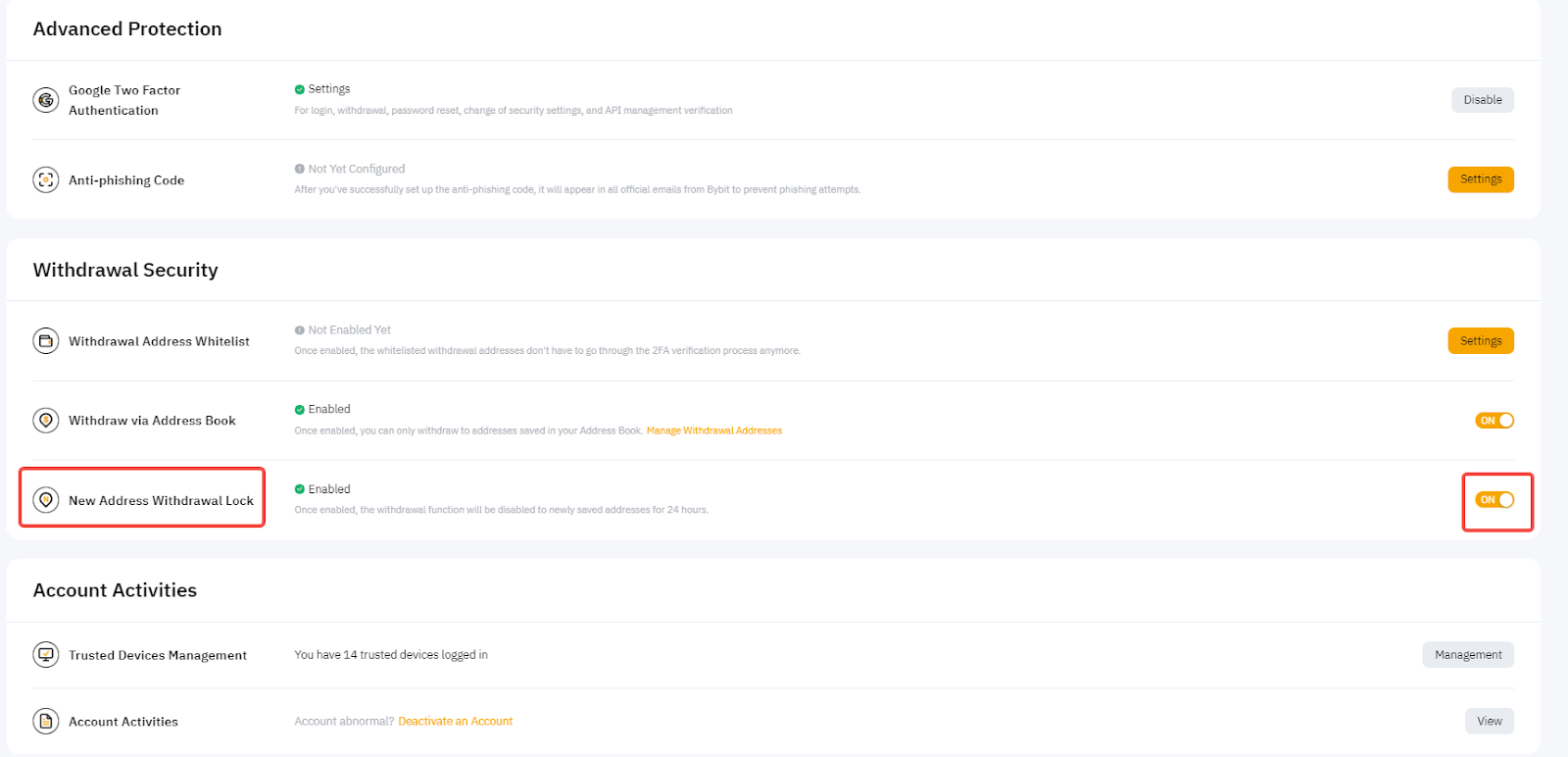Open Withdrawal Address Whitelist Settings button
1568x757 pixels.
click(1480, 341)
